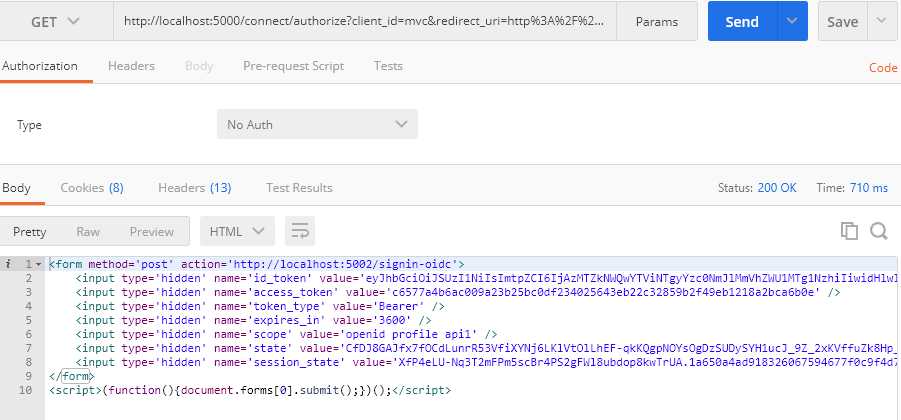Click the 'session_state' input line
901x420 pixels.
coord(488,362)
